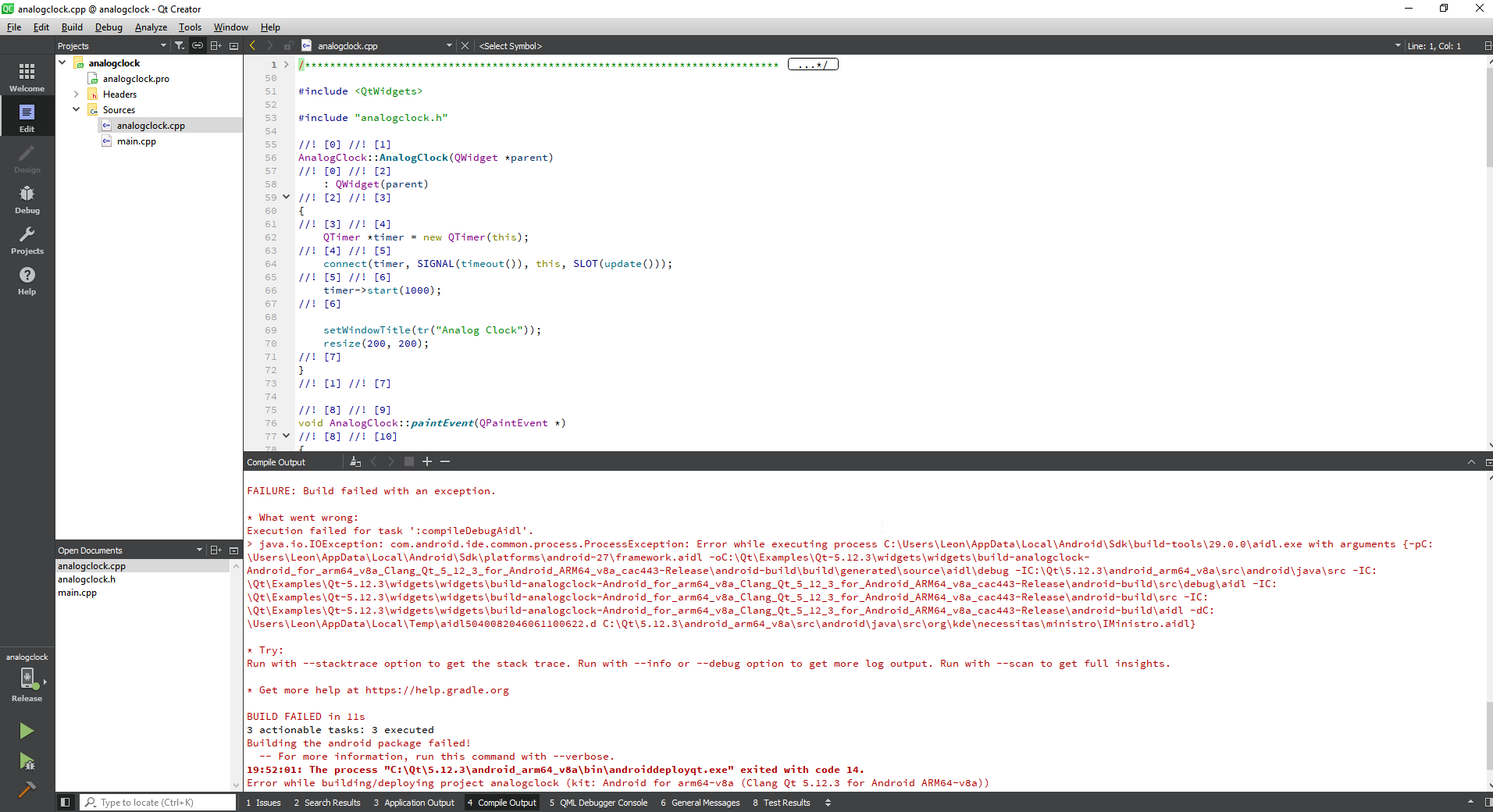Click the progress details toggle in status bar

click(x=1470, y=803)
